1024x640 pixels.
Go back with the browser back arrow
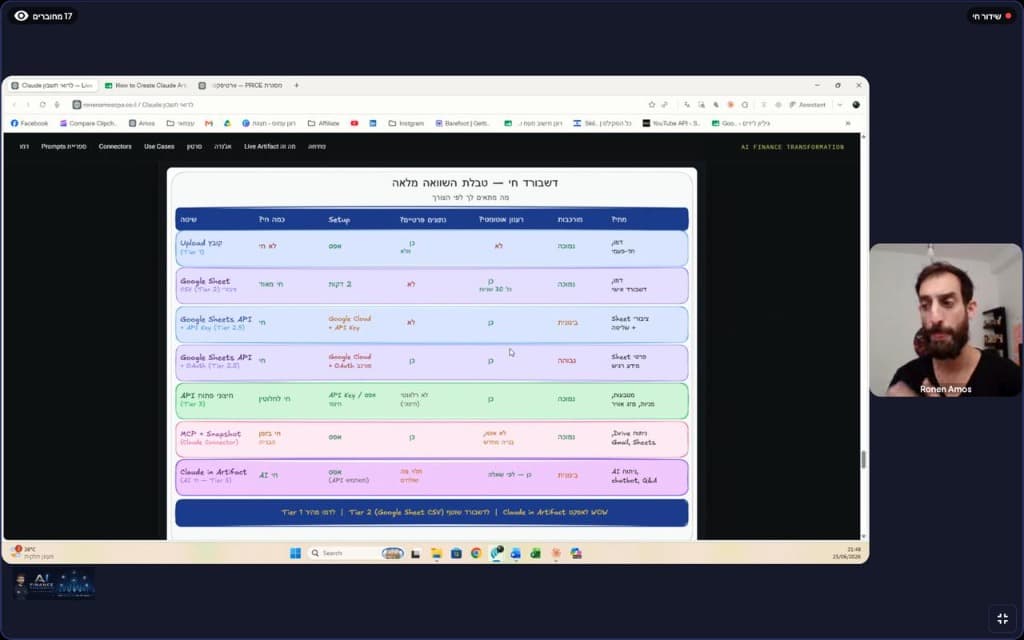tap(14, 104)
